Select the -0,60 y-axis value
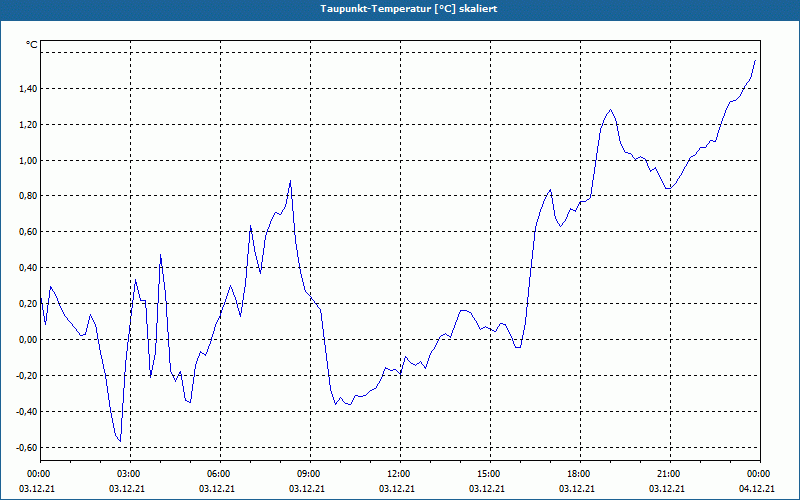Image resolution: width=800 pixels, height=500 pixels. coord(26,447)
